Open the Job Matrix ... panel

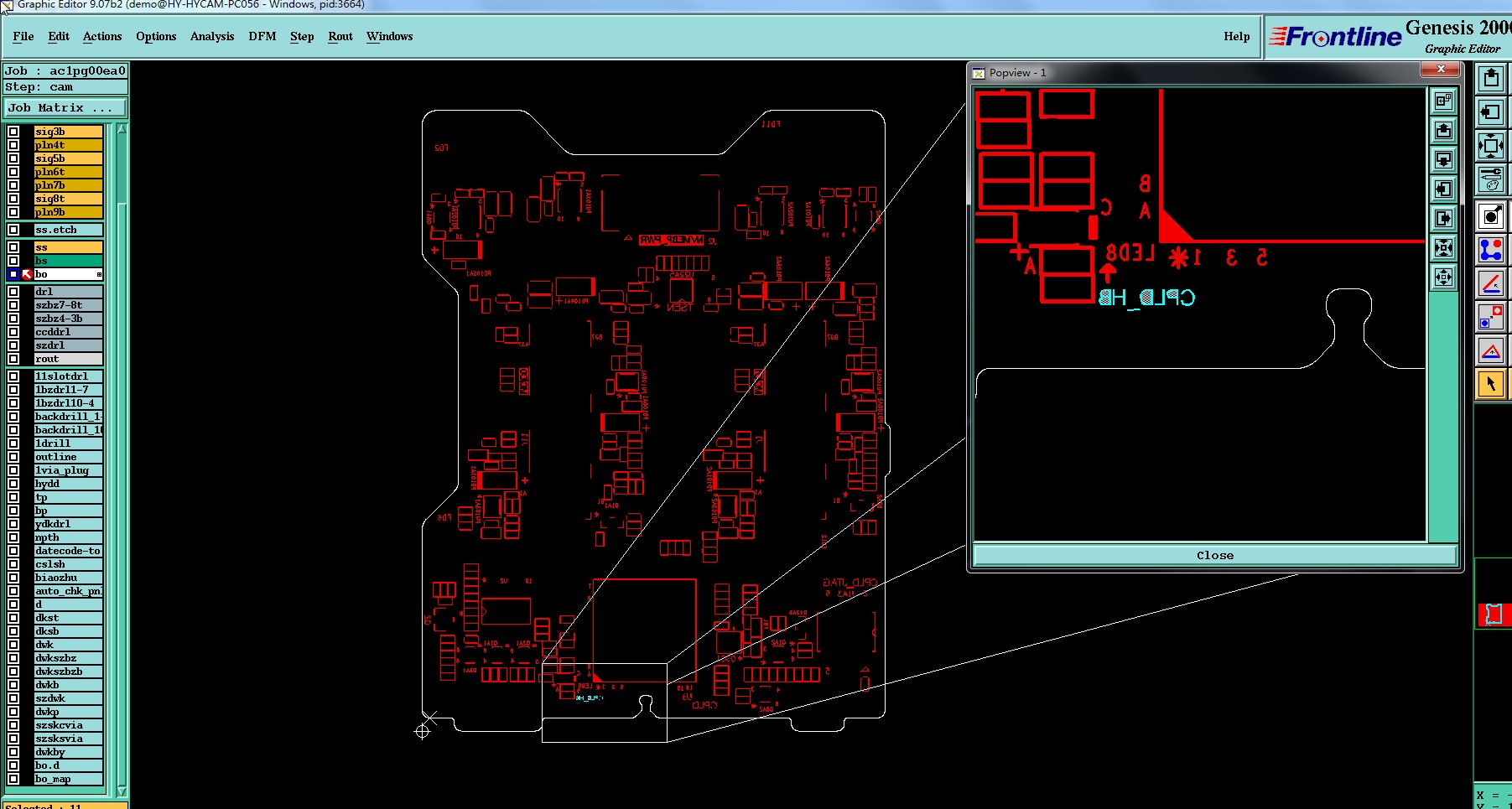65,107
